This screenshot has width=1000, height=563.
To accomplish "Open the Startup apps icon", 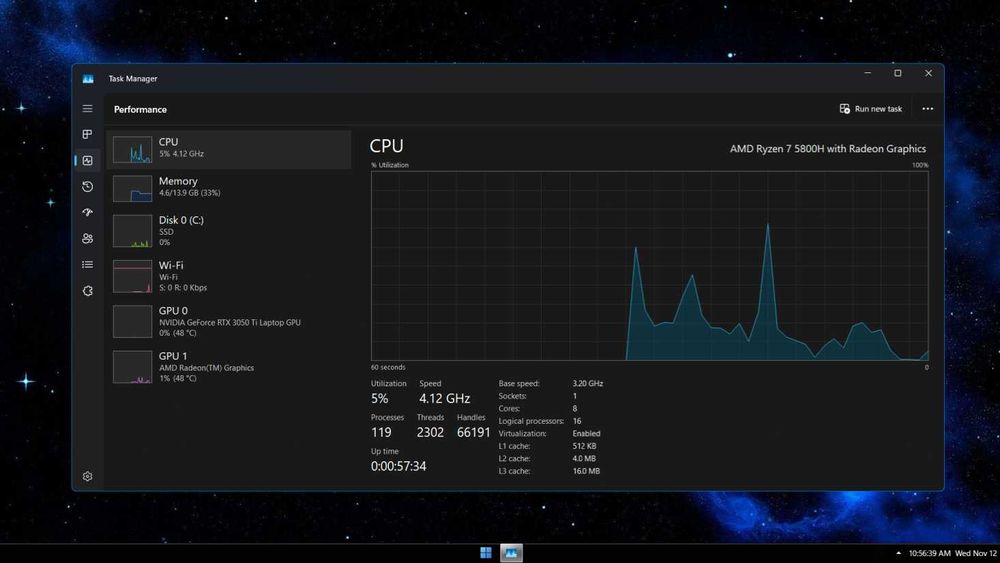I will pos(87,212).
